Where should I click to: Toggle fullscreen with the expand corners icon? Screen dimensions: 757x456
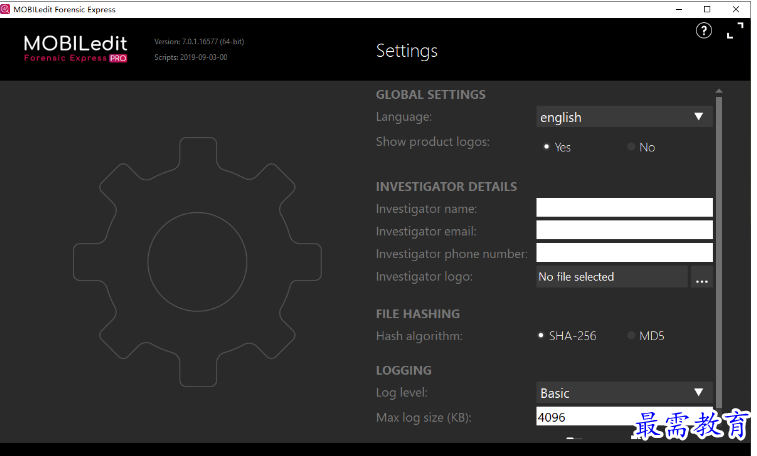(735, 31)
